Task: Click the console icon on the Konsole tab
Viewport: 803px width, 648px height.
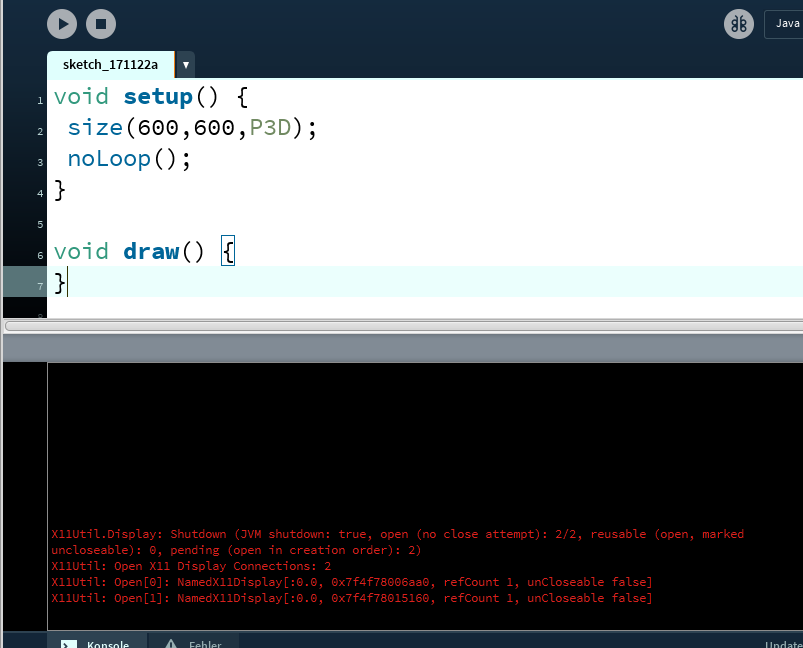Action: click(69, 644)
